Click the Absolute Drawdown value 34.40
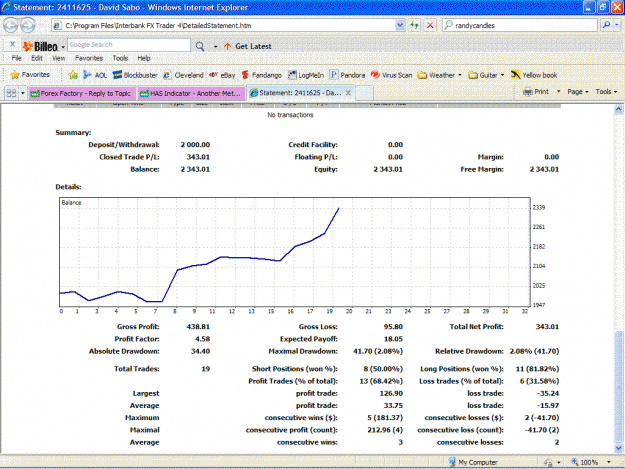Viewport: 625px width, 469px height. (200, 351)
